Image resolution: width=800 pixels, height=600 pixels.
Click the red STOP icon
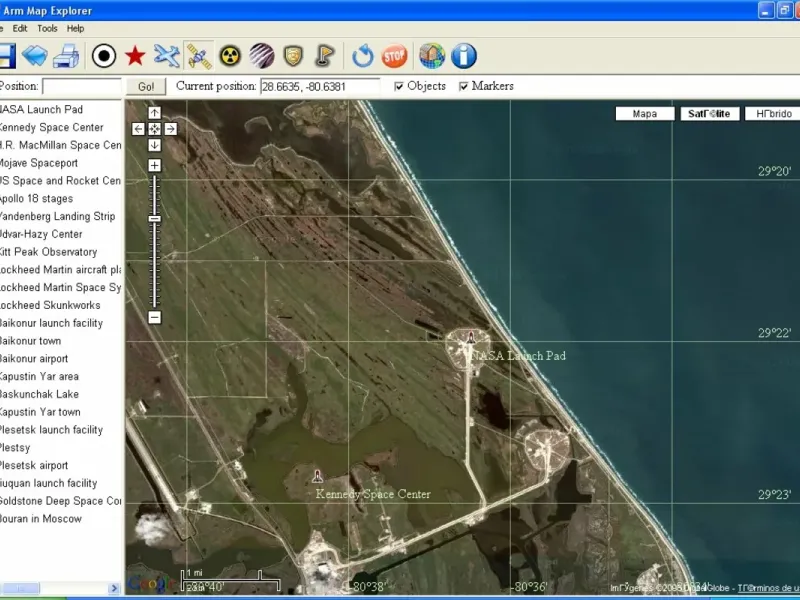[x=395, y=56]
